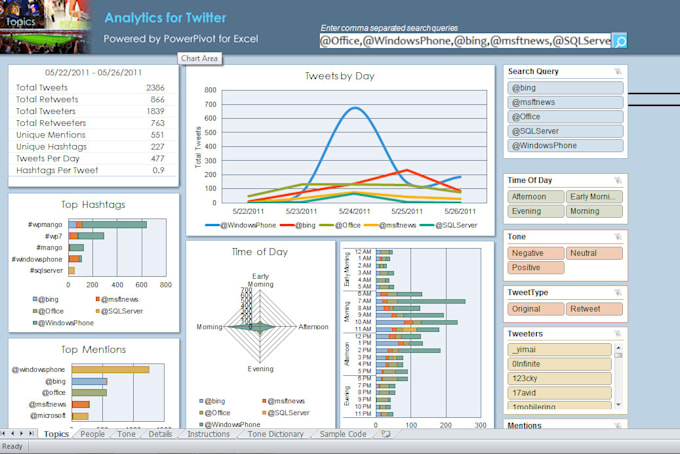Screen dimensions: 680x454
Task: Open the Instructions sheet tab
Action: pyautogui.click(x=208, y=434)
